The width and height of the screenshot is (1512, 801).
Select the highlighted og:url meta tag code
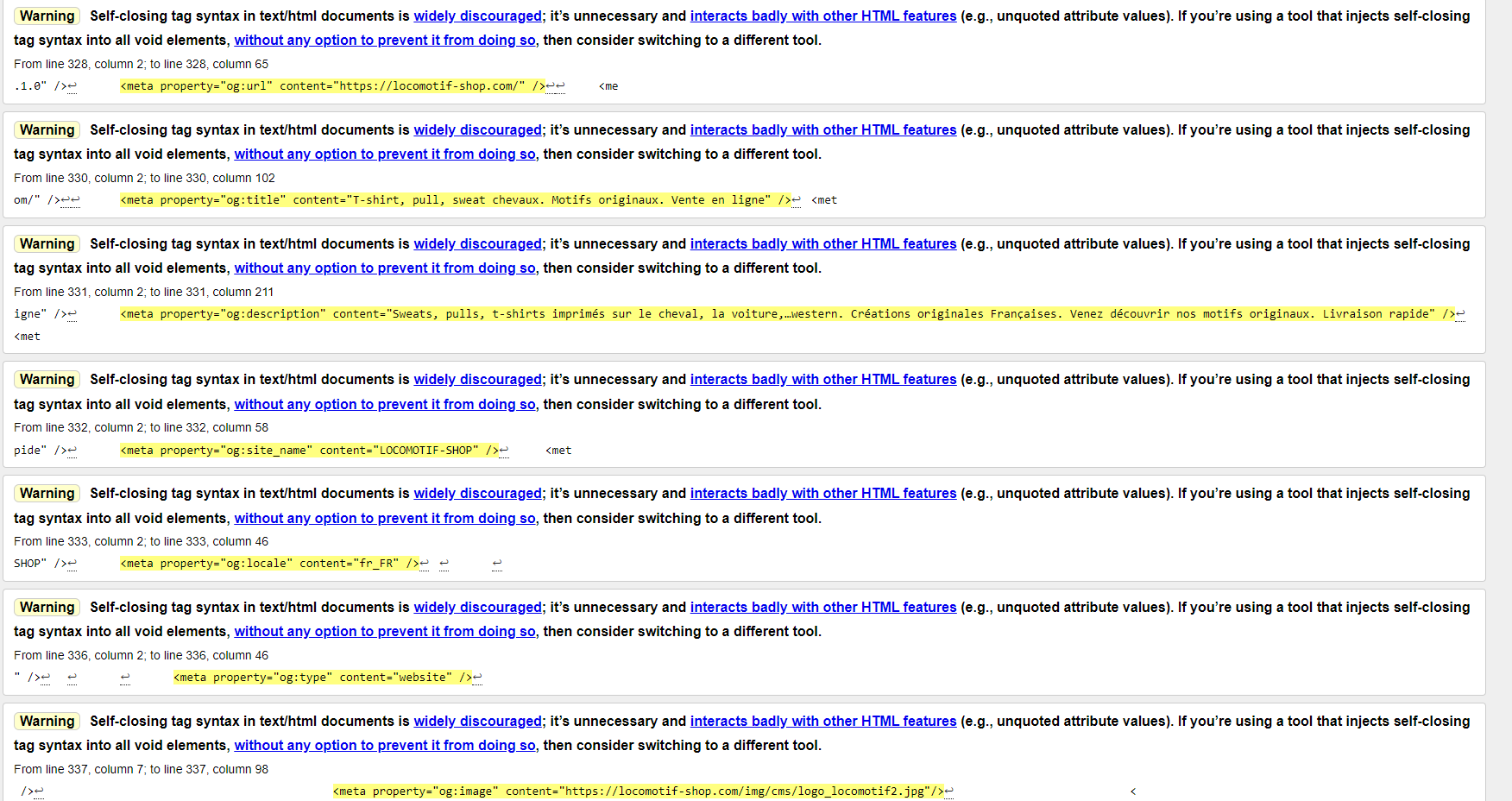click(x=332, y=86)
